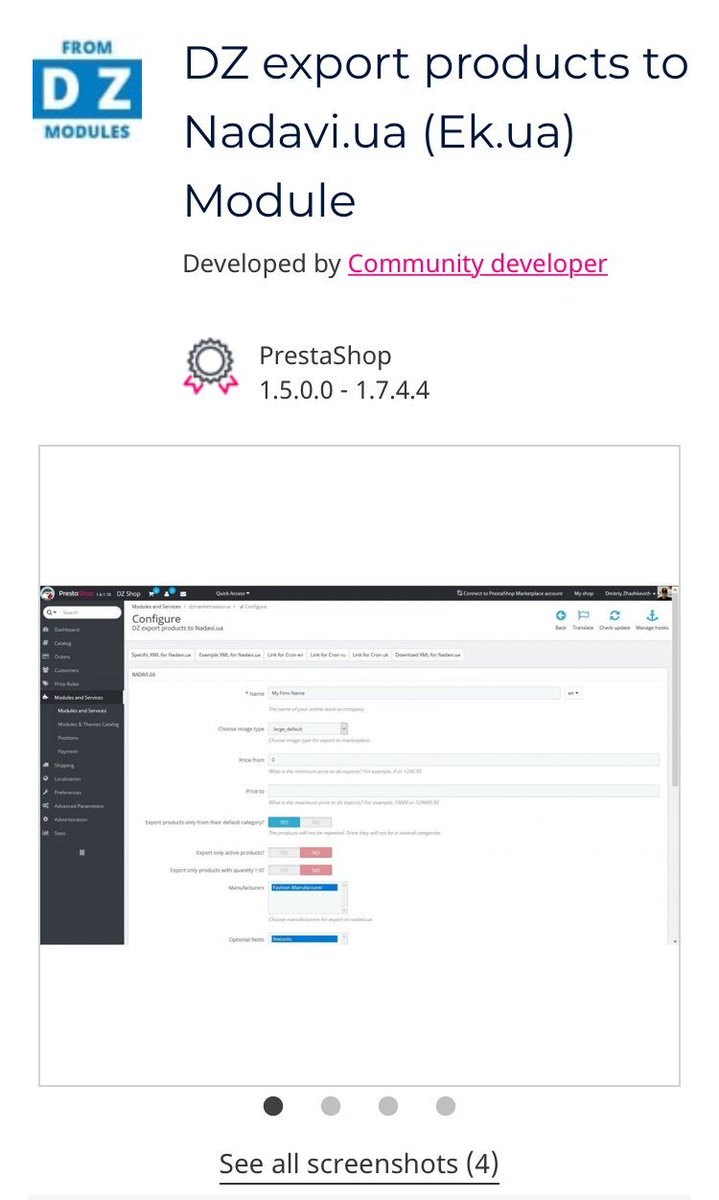The image size is (719, 1200).
Task: Click My shop link in the preview header
Action: coord(583,593)
